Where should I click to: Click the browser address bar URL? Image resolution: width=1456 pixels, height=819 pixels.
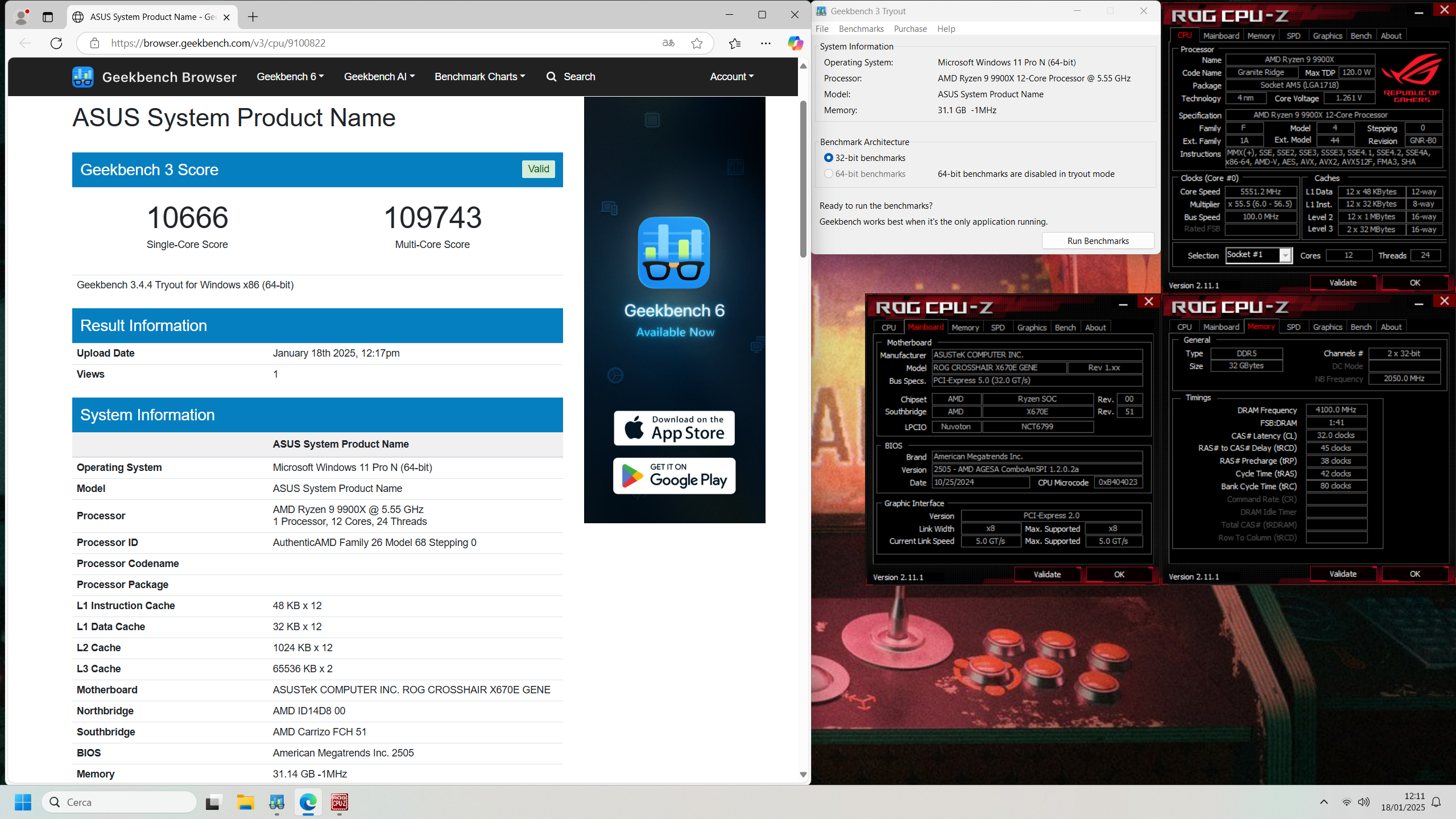pyautogui.click(x=218, y=43)
